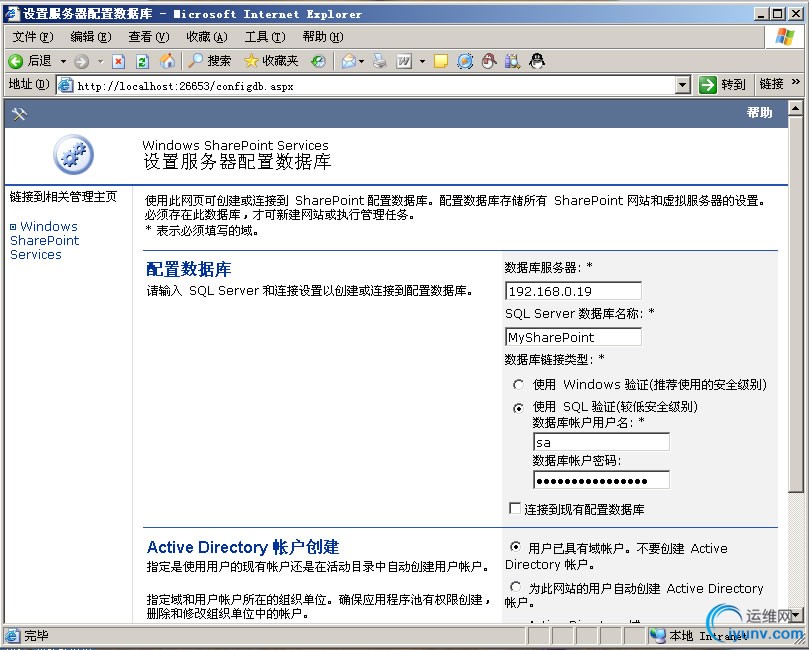Click the Go (转到) green arrow button

(x=722, y=84)
